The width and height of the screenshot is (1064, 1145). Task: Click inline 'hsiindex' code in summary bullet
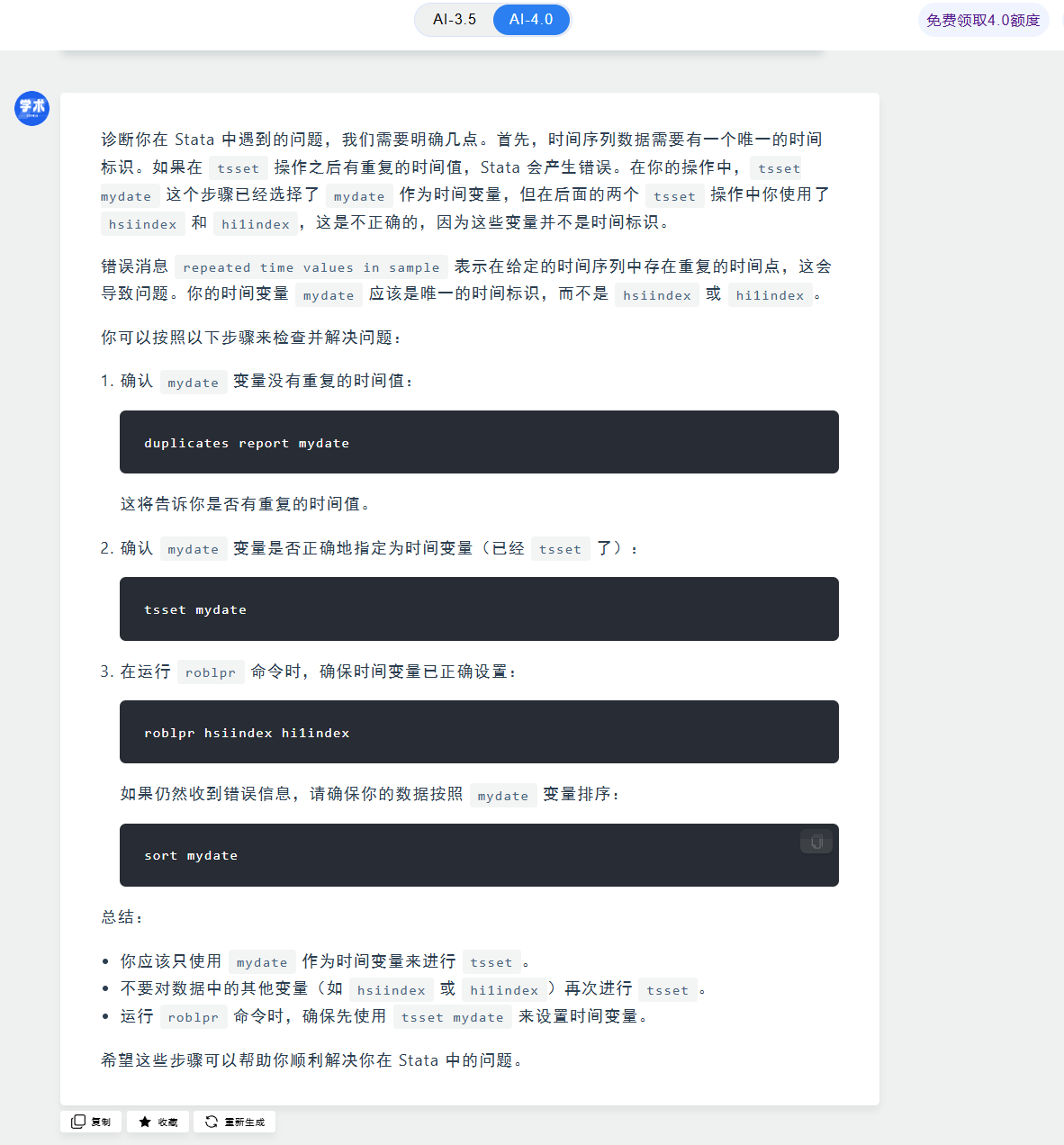coord(391,990)
